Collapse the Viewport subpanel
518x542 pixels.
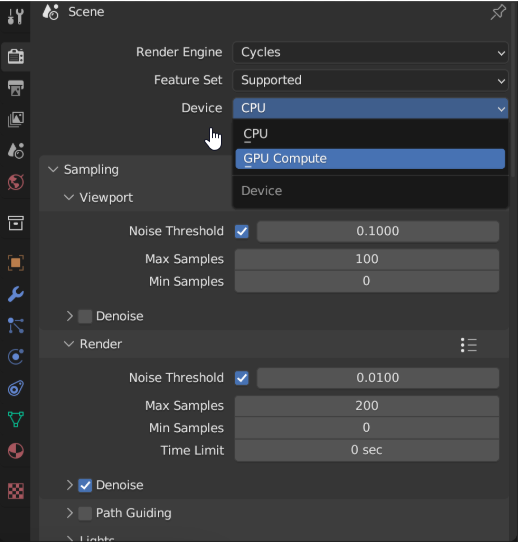click(69, 197)
